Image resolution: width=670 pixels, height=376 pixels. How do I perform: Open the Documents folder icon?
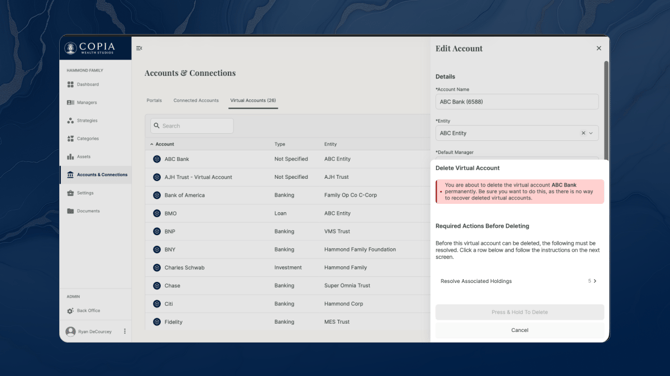pos(71,211)
